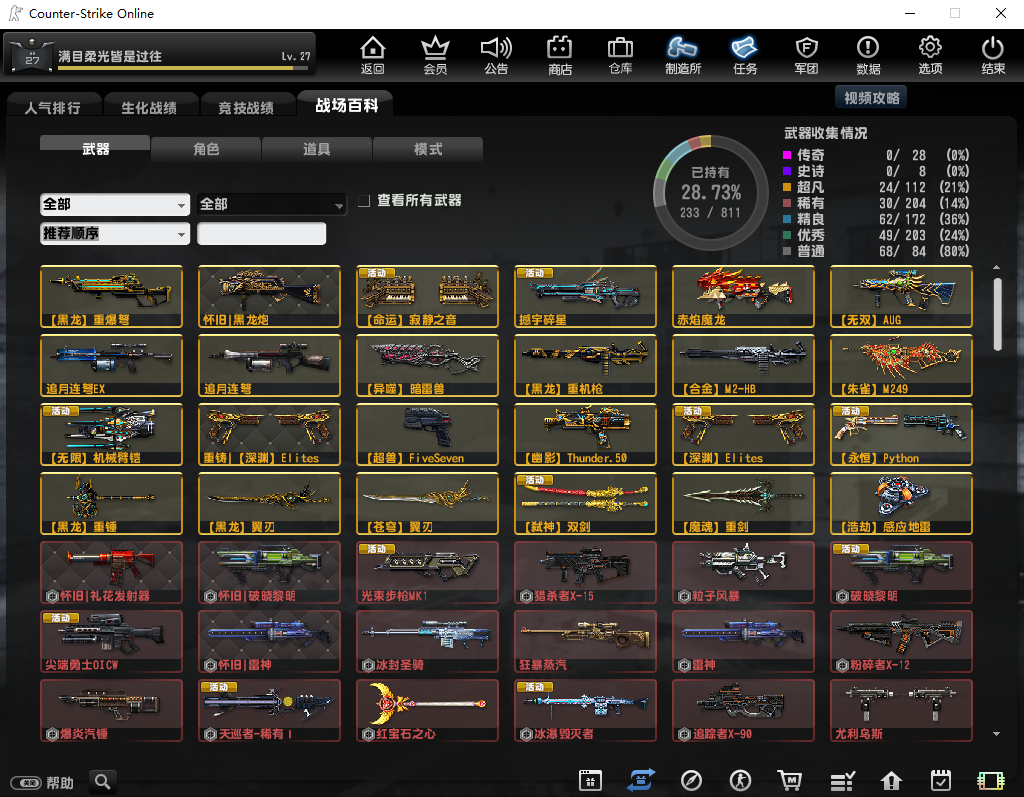Expand the second dark 全部 dropdown
Viewport: 1024px width, 797px height.
(271, 204)
